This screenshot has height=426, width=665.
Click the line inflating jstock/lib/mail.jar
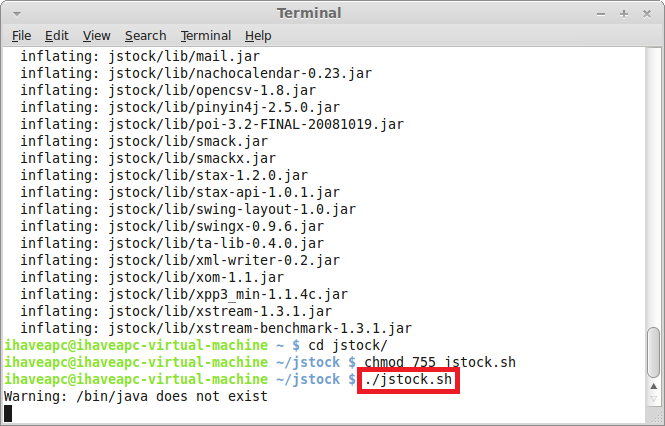pyautogui.click(x=140, y=56)
